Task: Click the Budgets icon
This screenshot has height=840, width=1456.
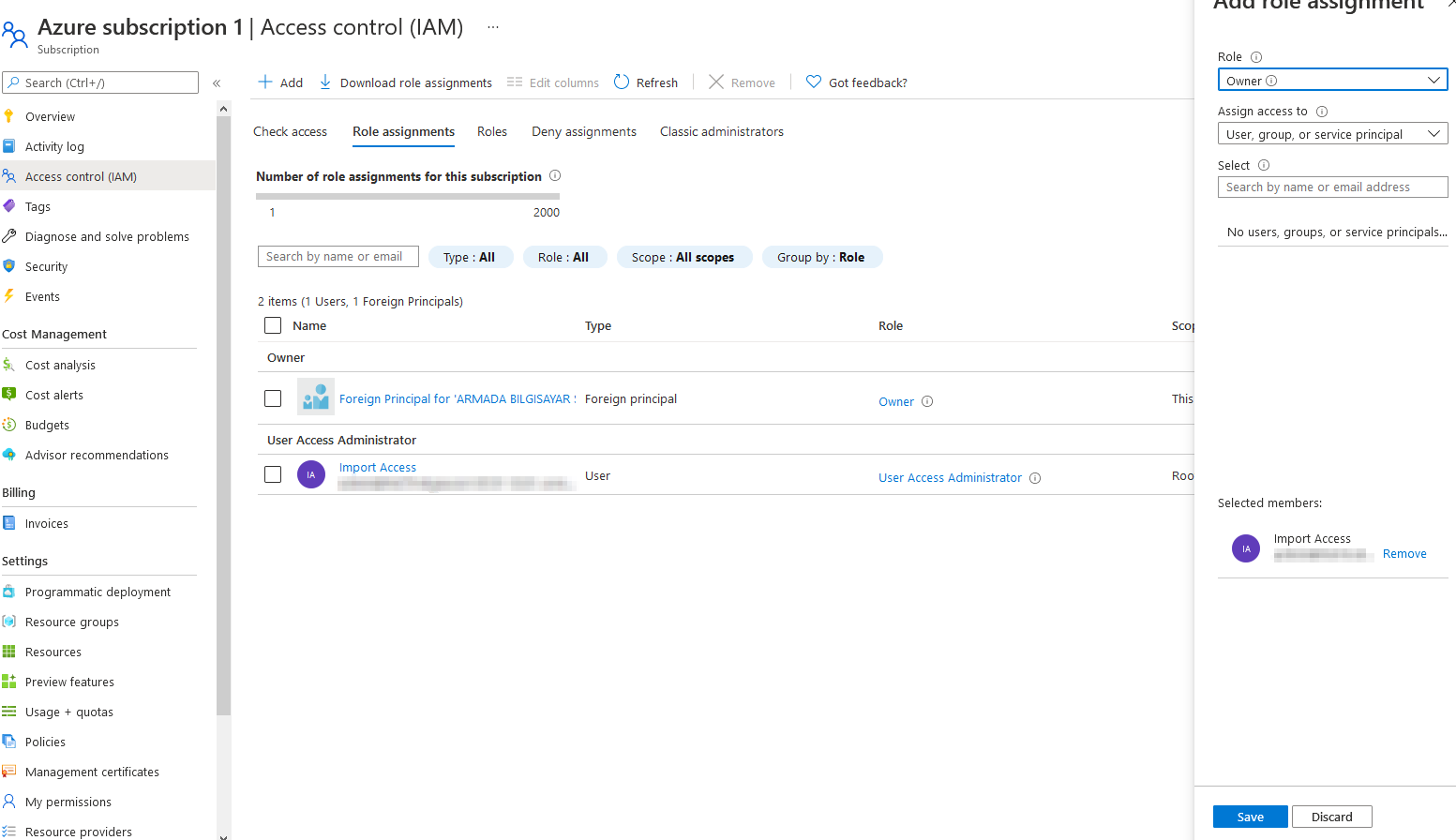Action: (8, 425)
